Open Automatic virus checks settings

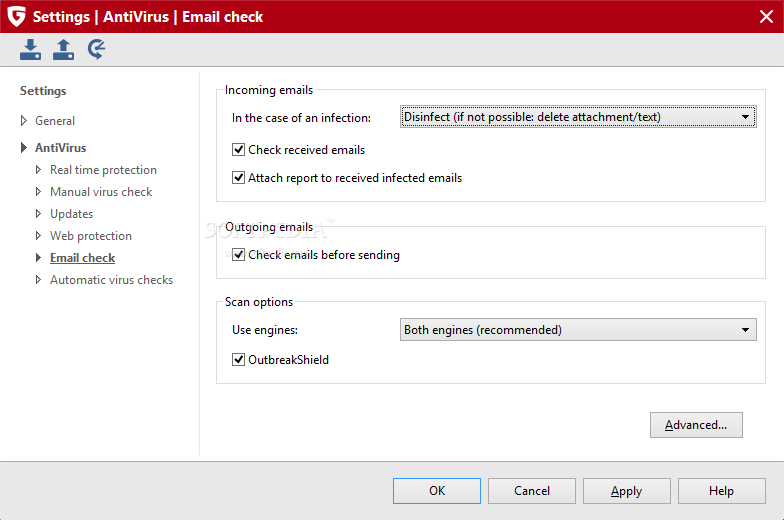click(112, 280)
